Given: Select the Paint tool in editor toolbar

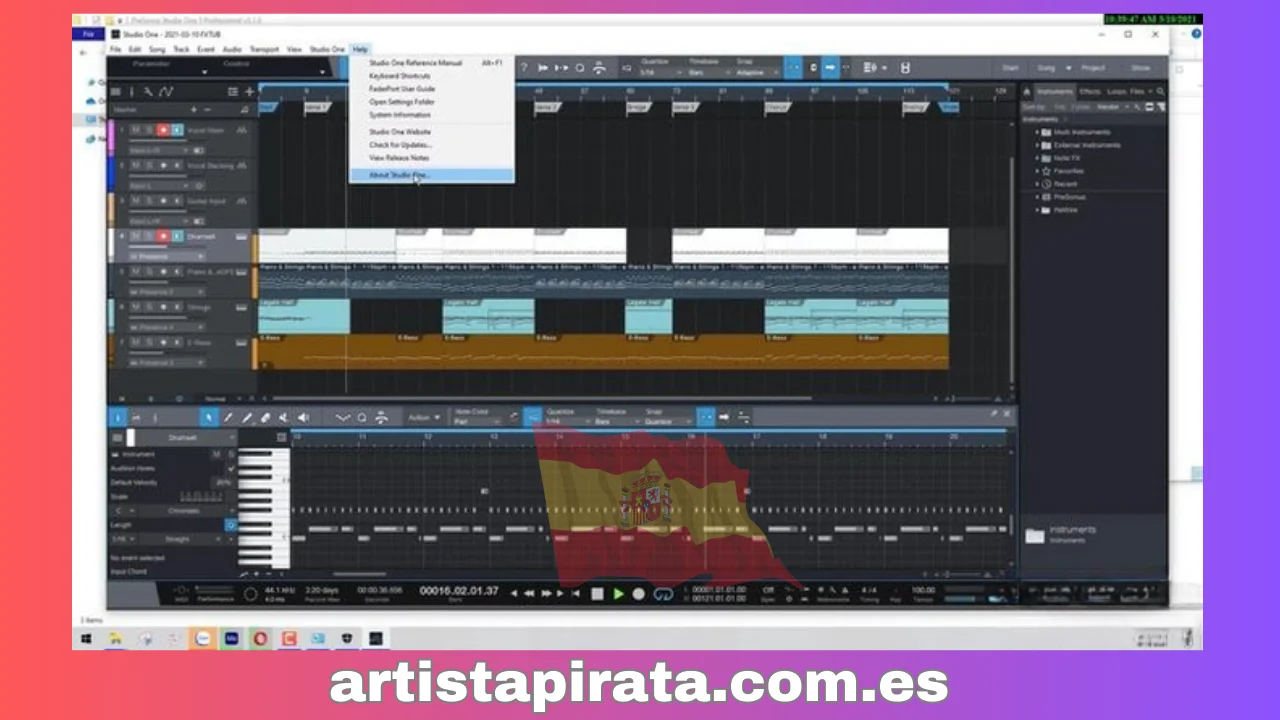Looking at the screenshot, I should tap(246, 418).
